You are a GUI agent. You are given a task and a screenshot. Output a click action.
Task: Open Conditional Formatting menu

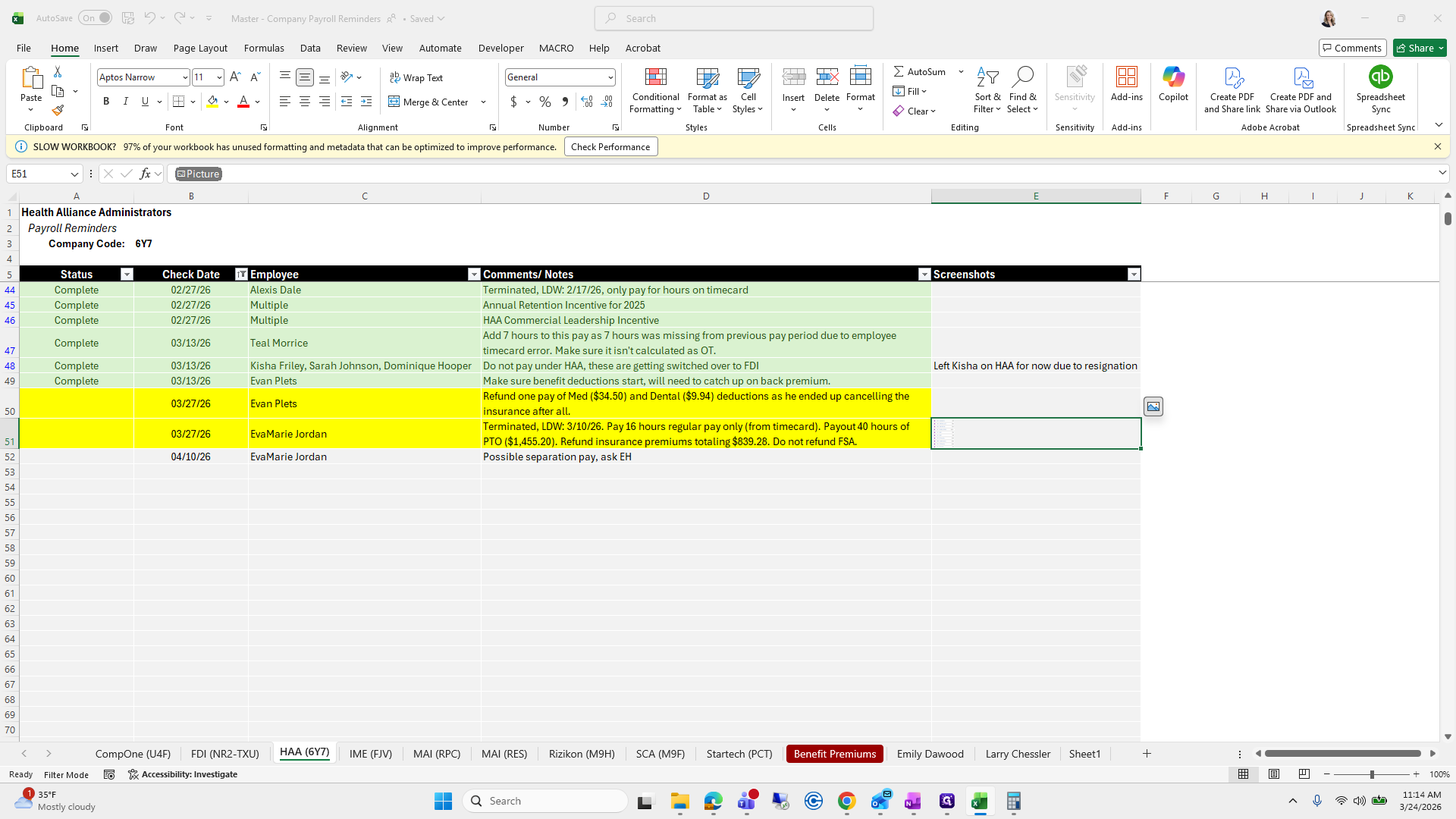[x=655, y=91]
